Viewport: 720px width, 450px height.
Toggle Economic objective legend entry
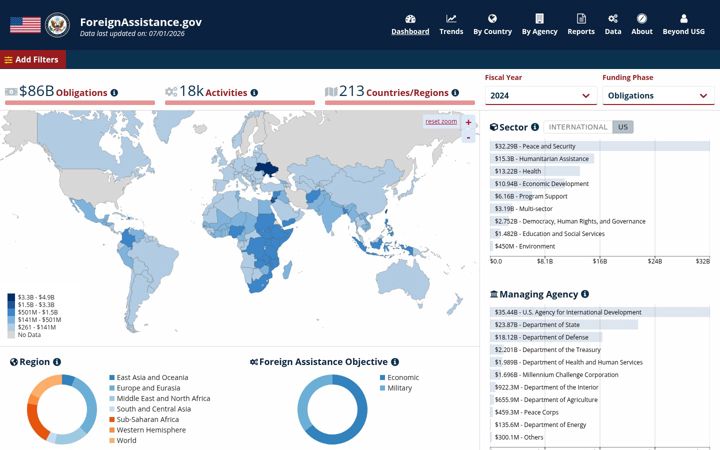399,377
